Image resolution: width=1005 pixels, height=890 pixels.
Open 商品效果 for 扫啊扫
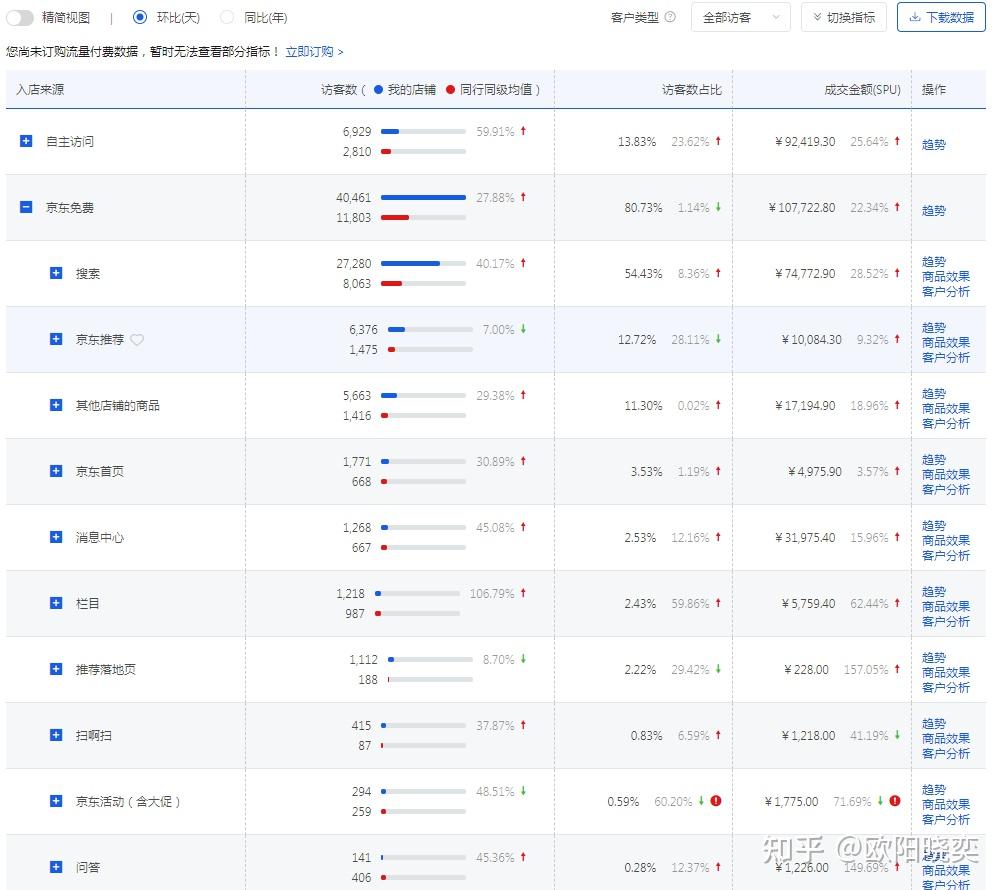click(x=945, y=739)
